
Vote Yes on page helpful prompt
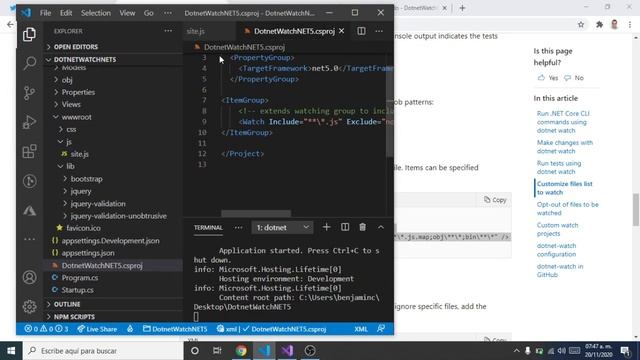point(548,78)
